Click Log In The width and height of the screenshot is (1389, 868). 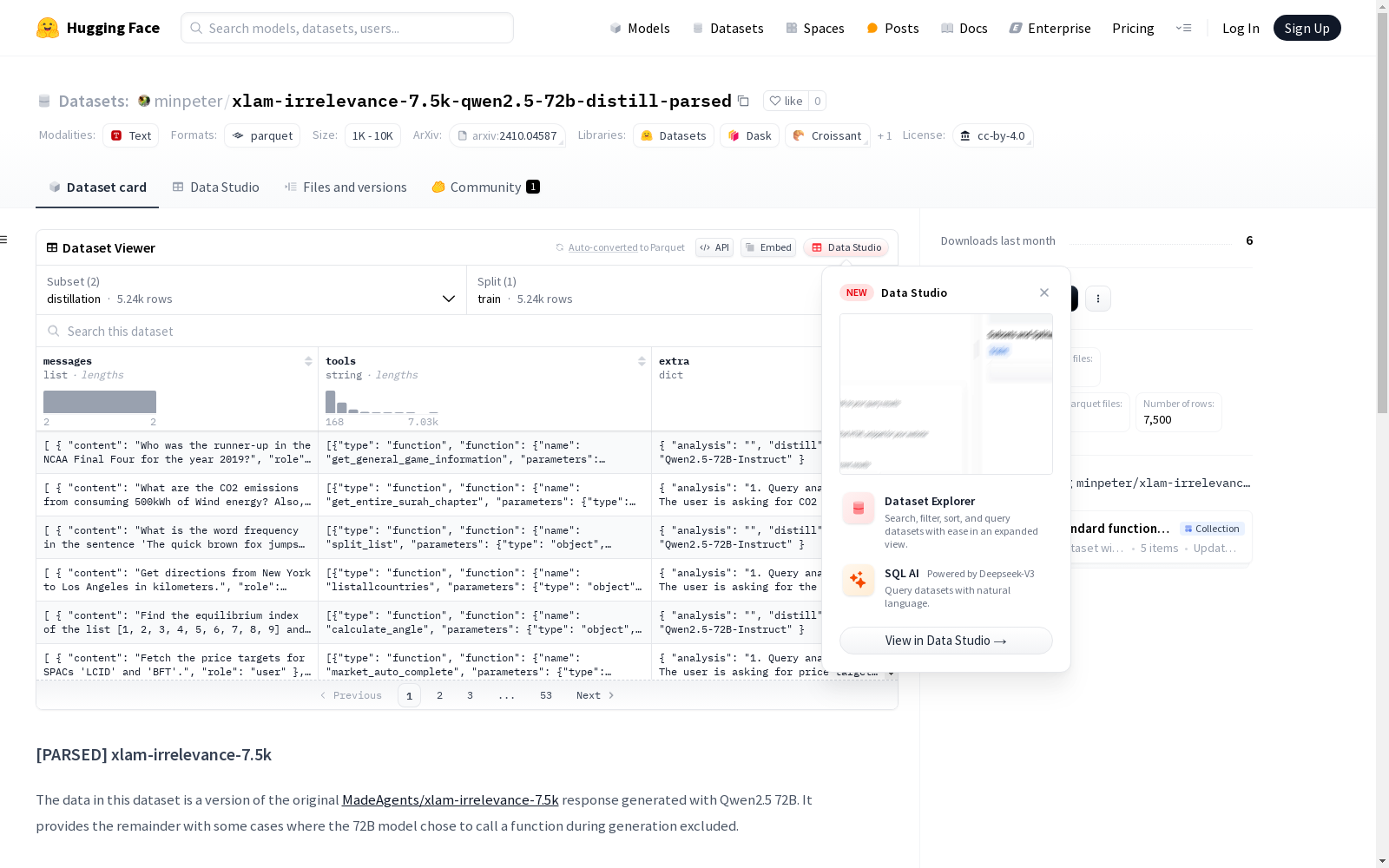(1241, 28)
